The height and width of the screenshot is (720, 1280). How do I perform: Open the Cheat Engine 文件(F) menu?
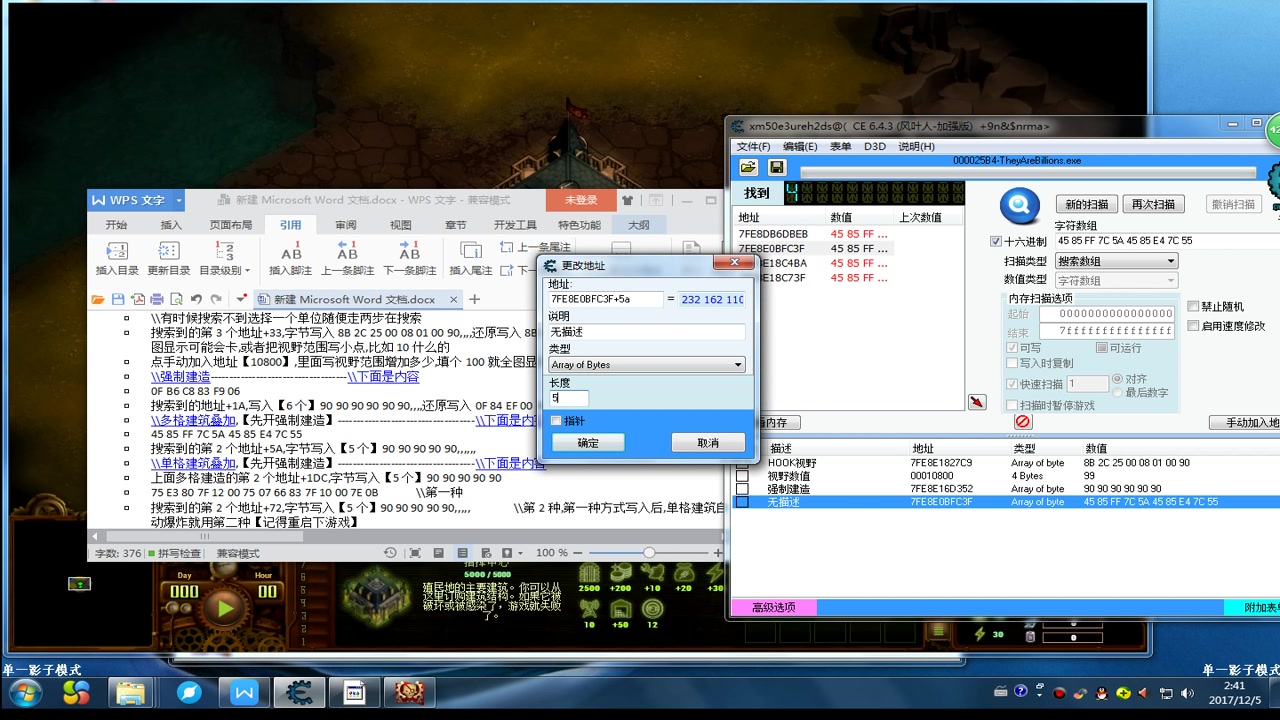[x=753, y=146]
